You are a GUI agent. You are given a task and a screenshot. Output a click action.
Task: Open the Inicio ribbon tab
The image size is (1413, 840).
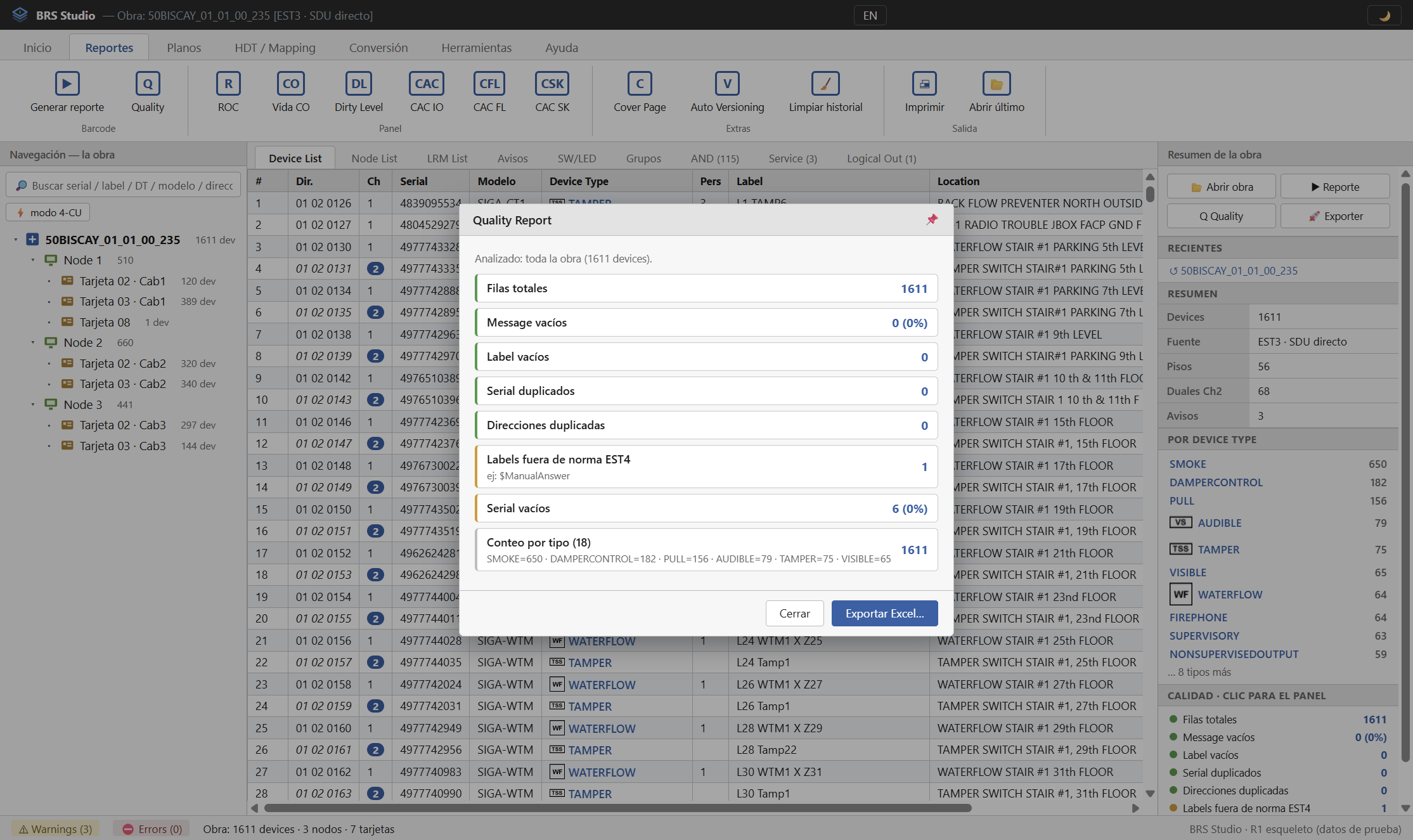click(x=37, y=48)
